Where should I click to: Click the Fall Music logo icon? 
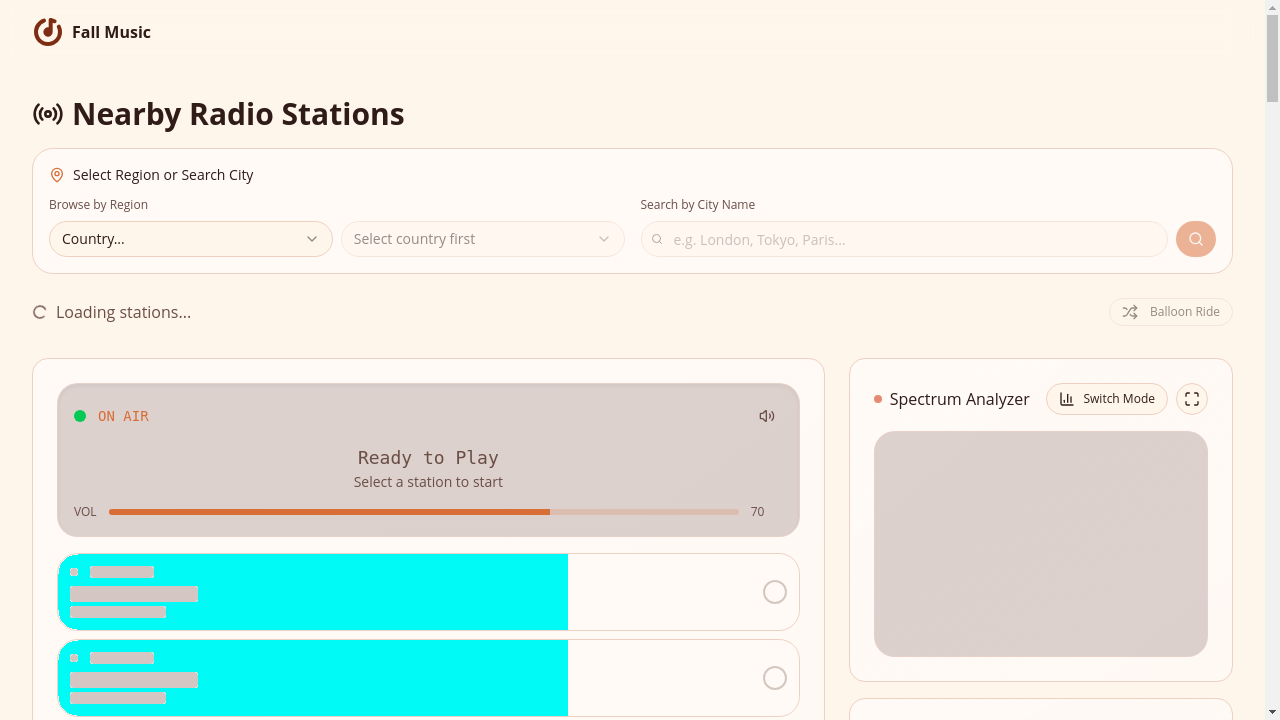(48, 32)
